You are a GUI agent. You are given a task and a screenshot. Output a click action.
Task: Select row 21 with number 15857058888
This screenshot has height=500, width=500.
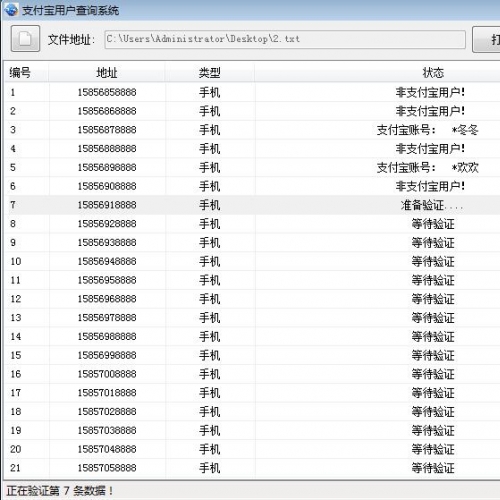(x=252, y=468)
